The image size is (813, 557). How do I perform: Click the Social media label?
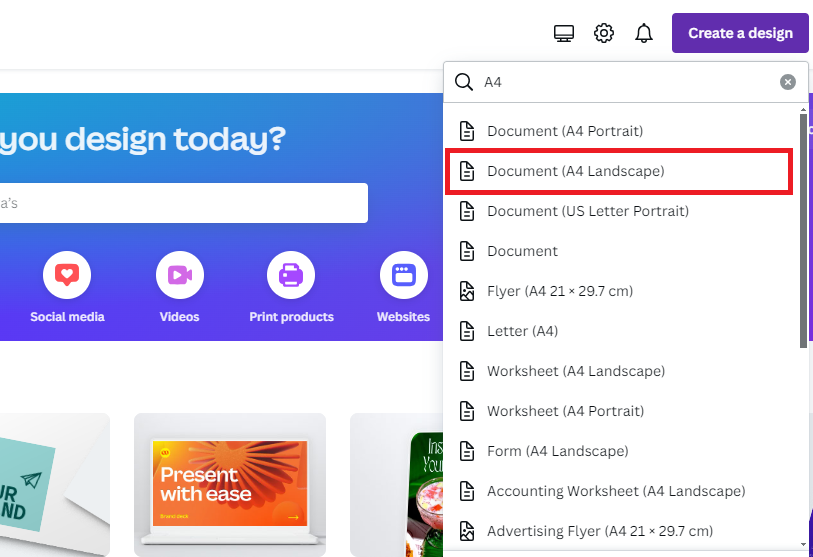click(67, 316)
